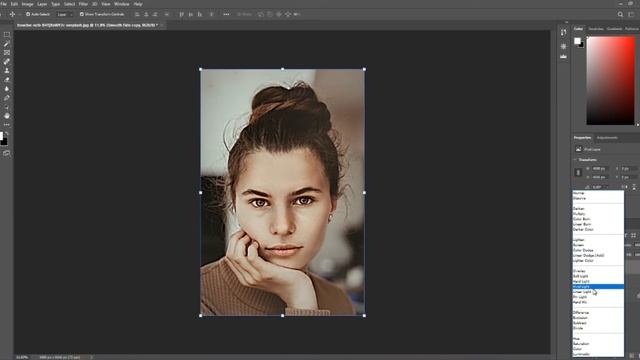The width and height of the screenshot is (640, 360).
Task: Collapse the Transform section in Properties
Action: pyautogui.click(x=576, y=160)
